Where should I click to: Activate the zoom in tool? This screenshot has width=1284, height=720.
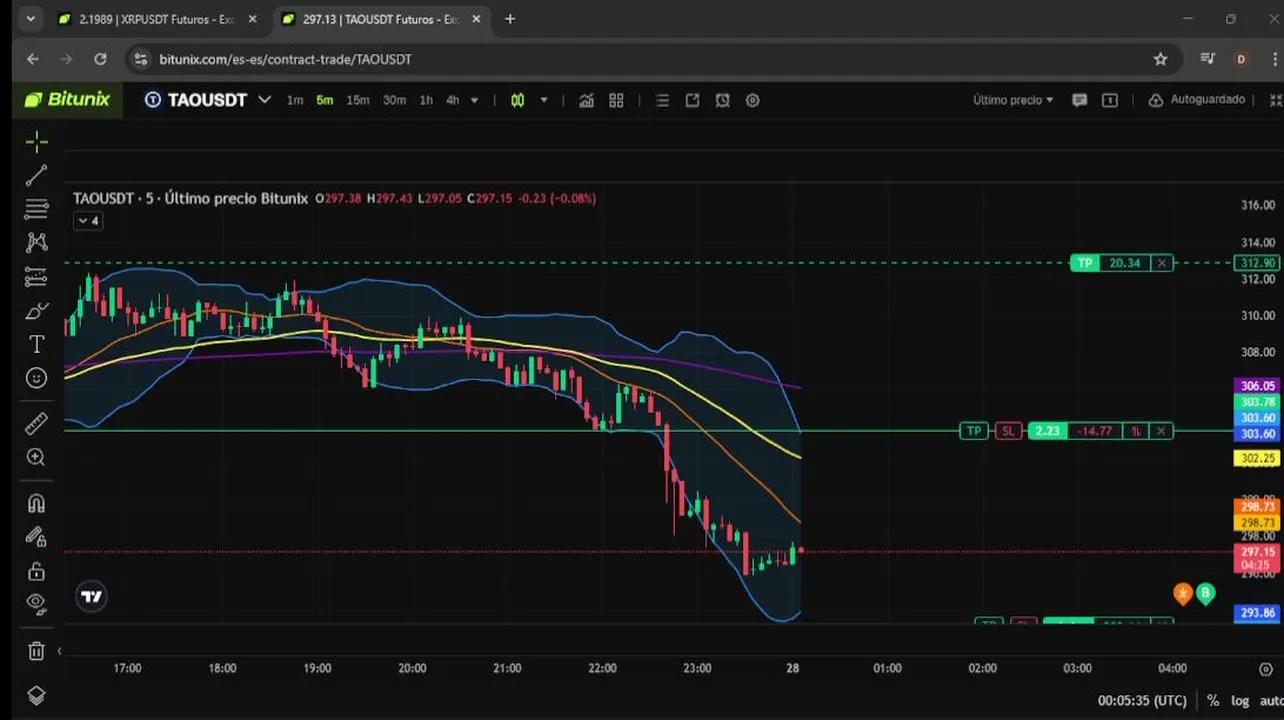36,457
